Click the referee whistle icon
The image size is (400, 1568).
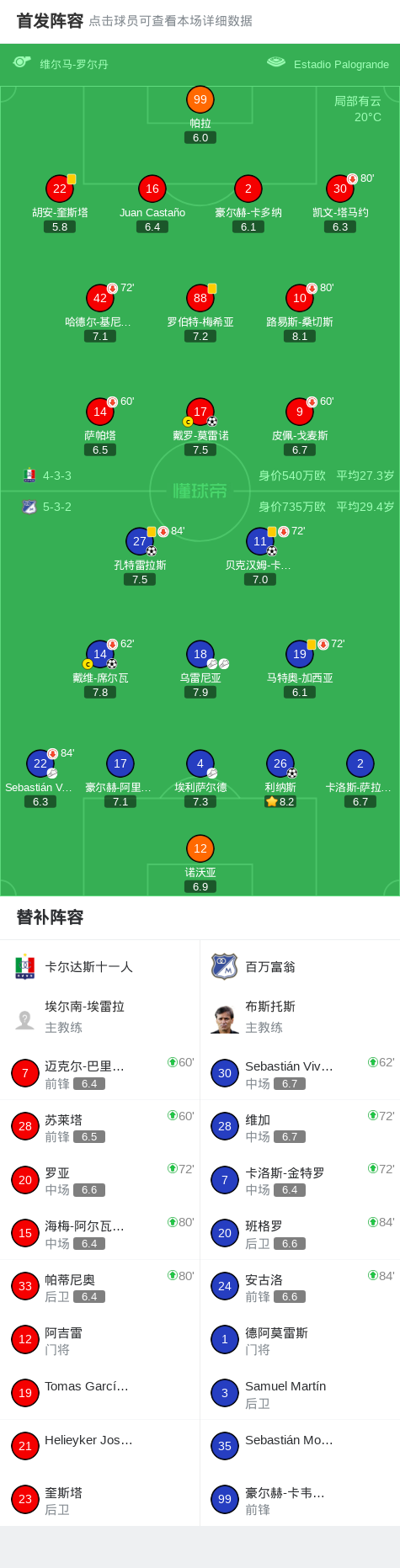22,62
